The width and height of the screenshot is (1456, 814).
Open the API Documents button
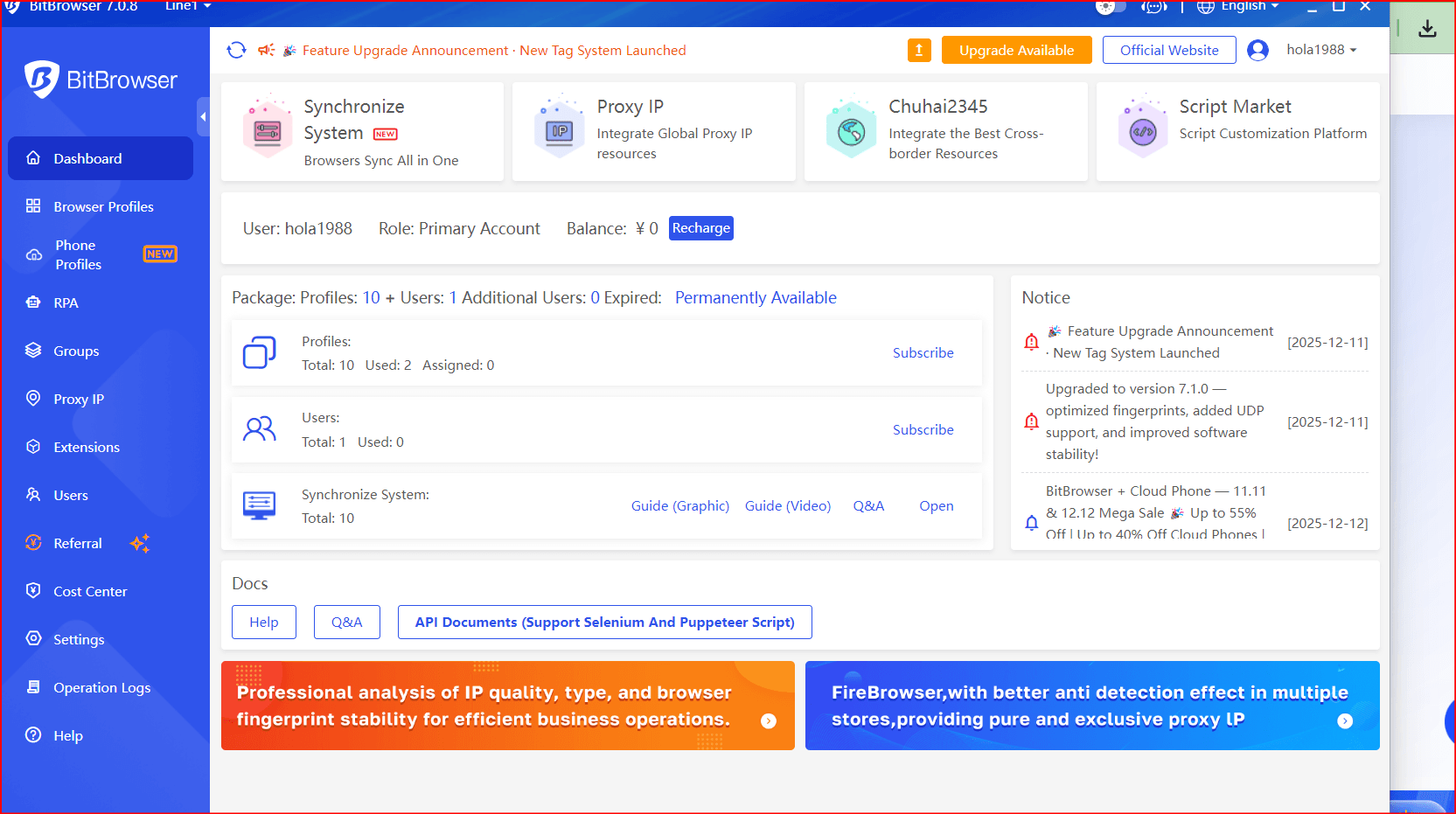pyautogui.click(x=604, y=623)
